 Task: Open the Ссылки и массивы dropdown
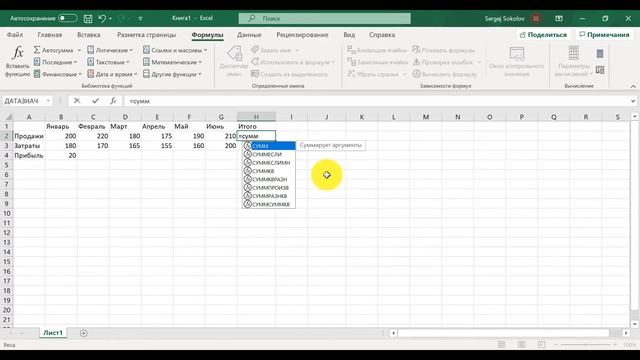[175, 50]
